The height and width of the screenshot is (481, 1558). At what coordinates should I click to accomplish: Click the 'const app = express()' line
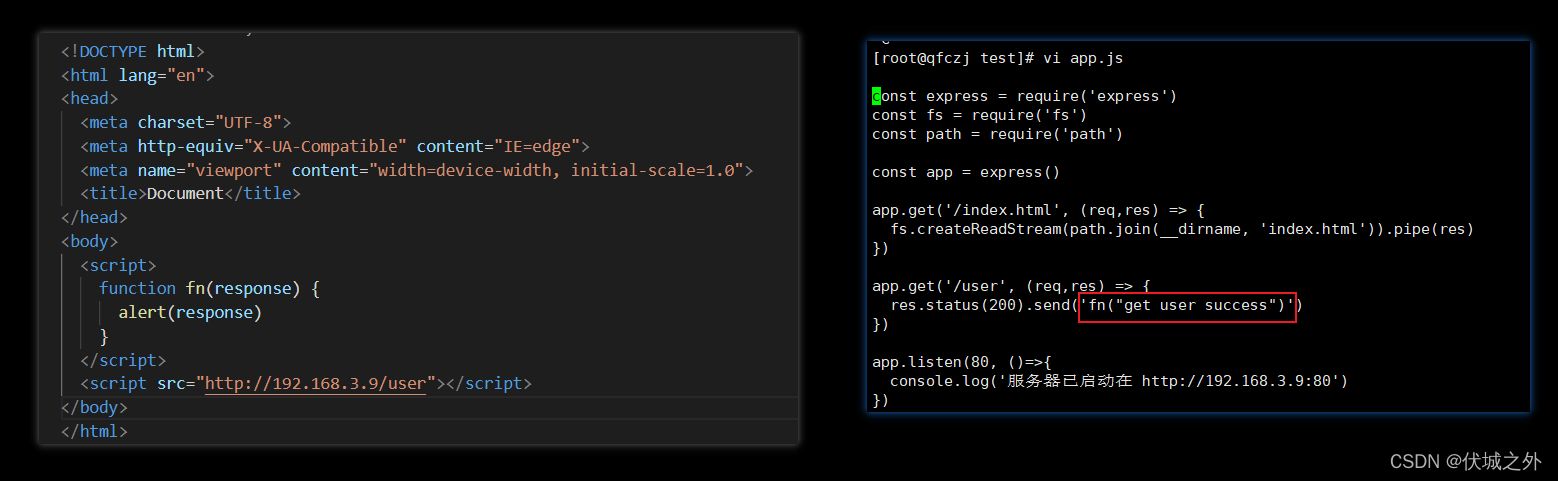point(966,172)
